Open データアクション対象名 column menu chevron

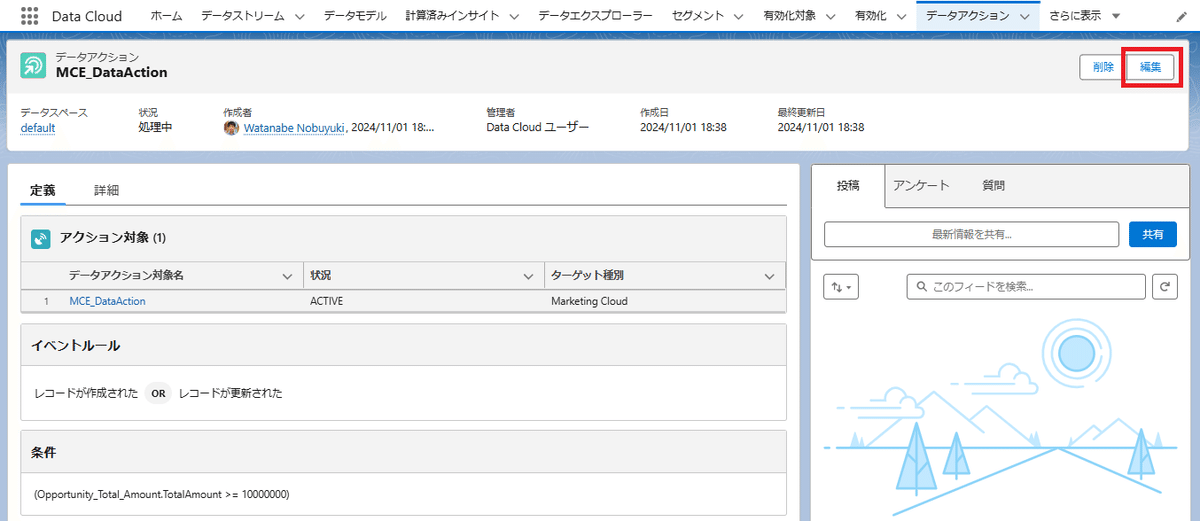pyautogui.click(x=288, y=276)
